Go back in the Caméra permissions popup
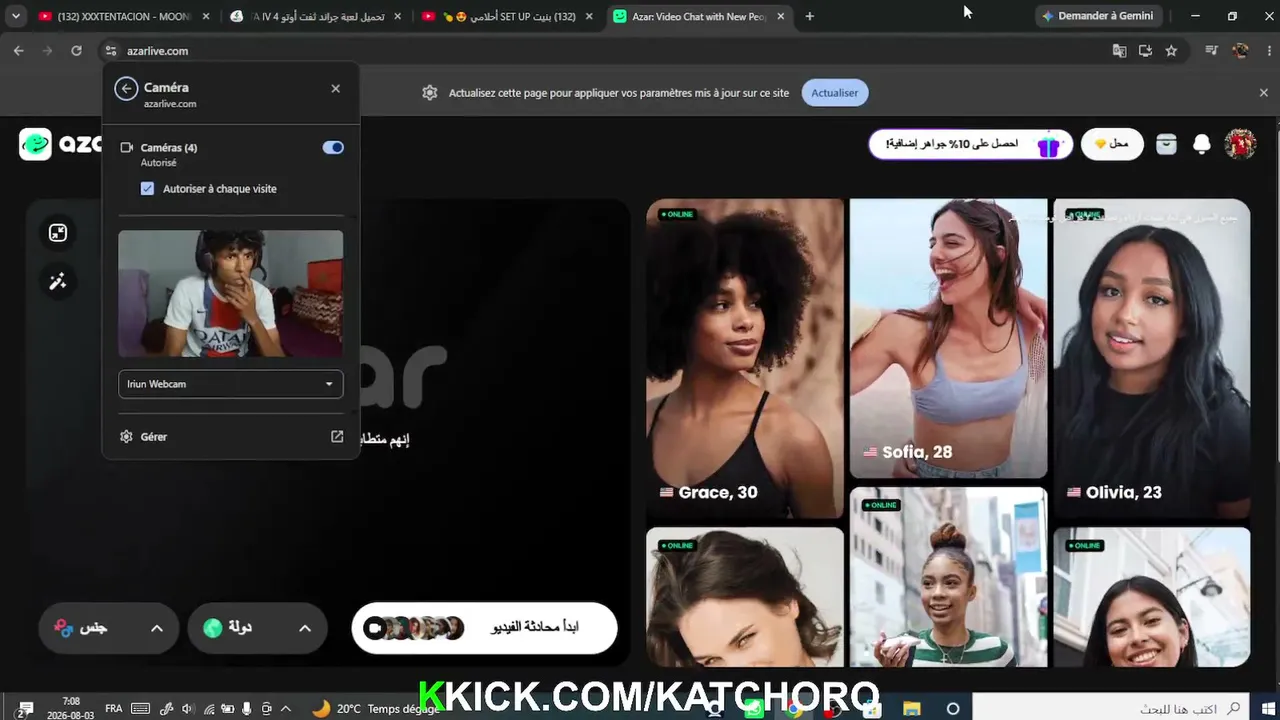The image size is (1280, 720). [x=126, y=88]
